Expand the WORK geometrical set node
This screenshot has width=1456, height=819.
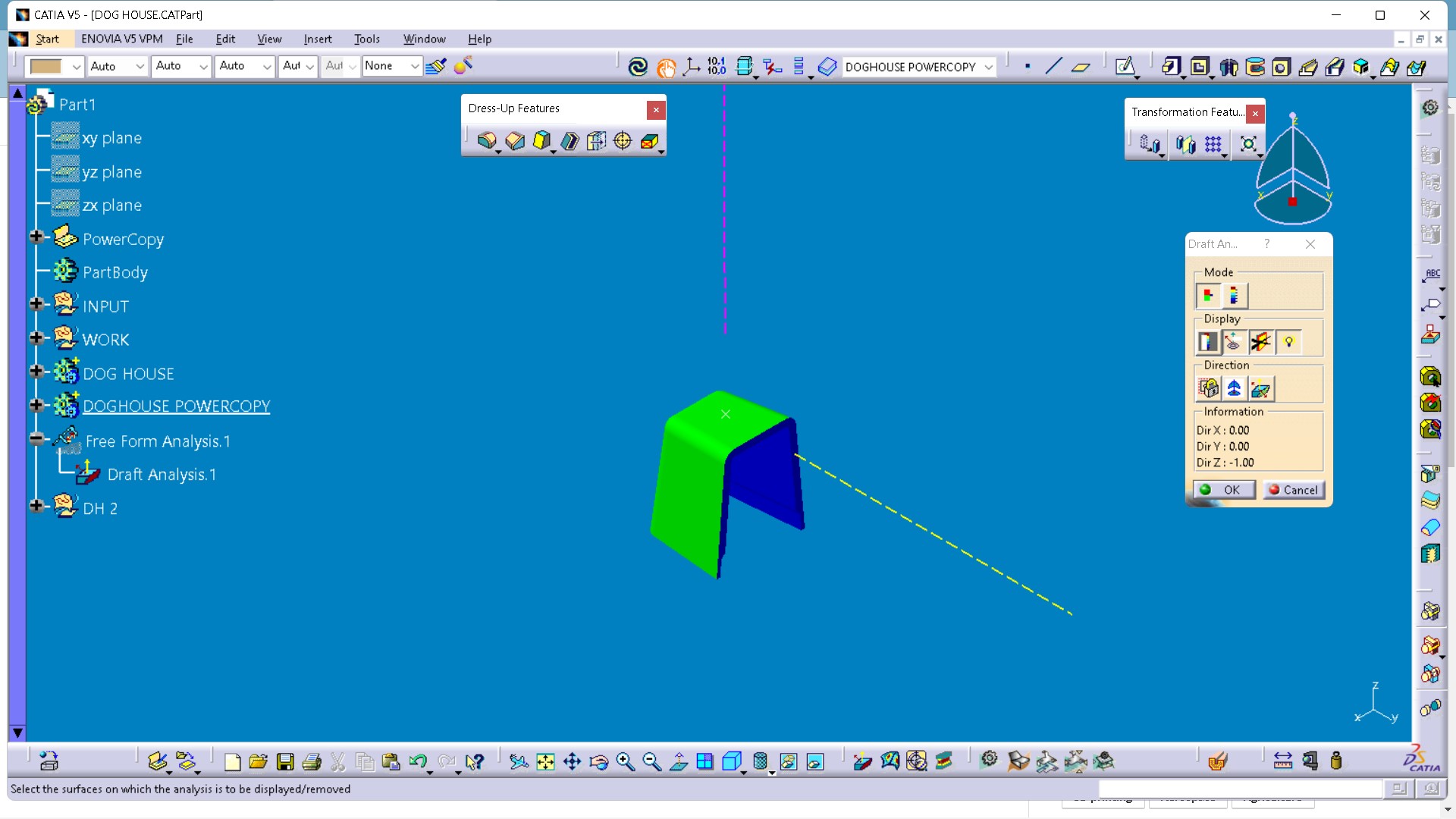point(36,337)
